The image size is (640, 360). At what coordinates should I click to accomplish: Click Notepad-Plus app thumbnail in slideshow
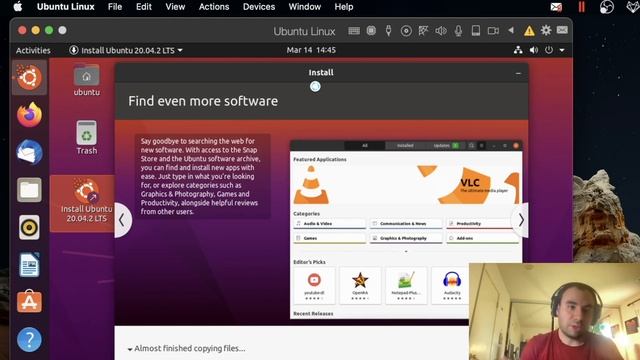406,286
